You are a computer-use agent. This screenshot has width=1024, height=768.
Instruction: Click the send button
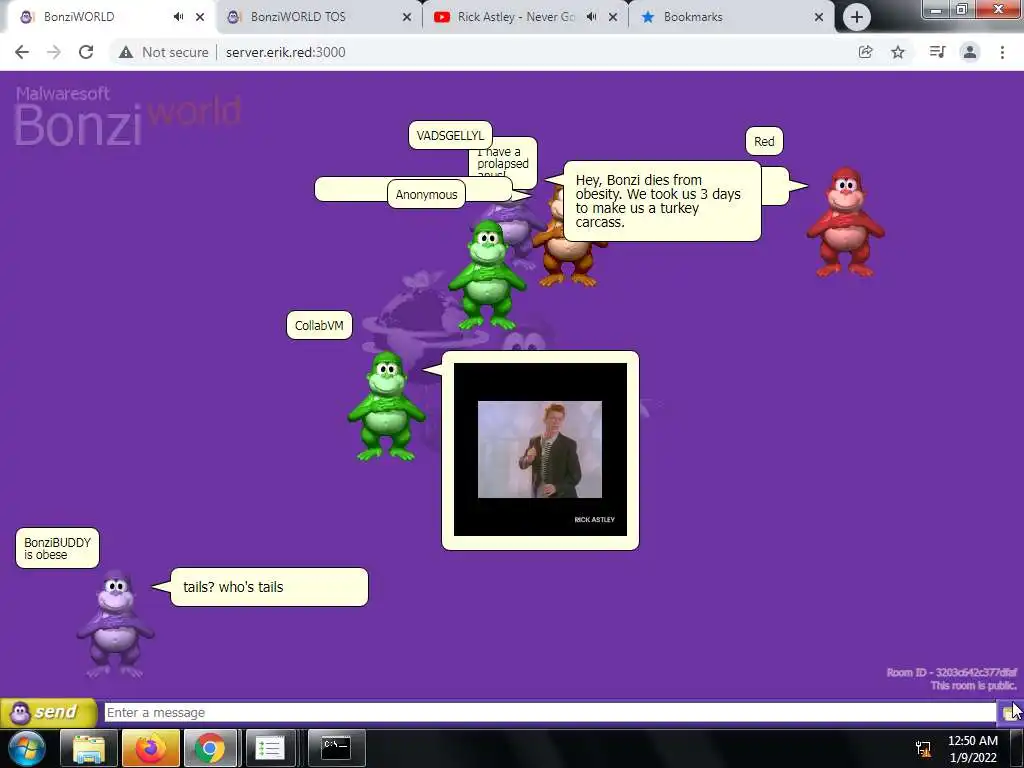(49, 712)
